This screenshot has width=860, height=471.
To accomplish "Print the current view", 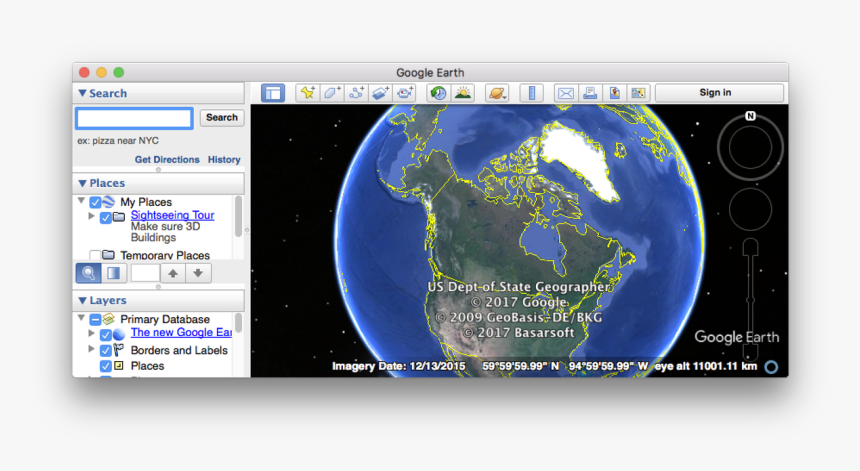I will pyautogui.click(x=590, y=93).
